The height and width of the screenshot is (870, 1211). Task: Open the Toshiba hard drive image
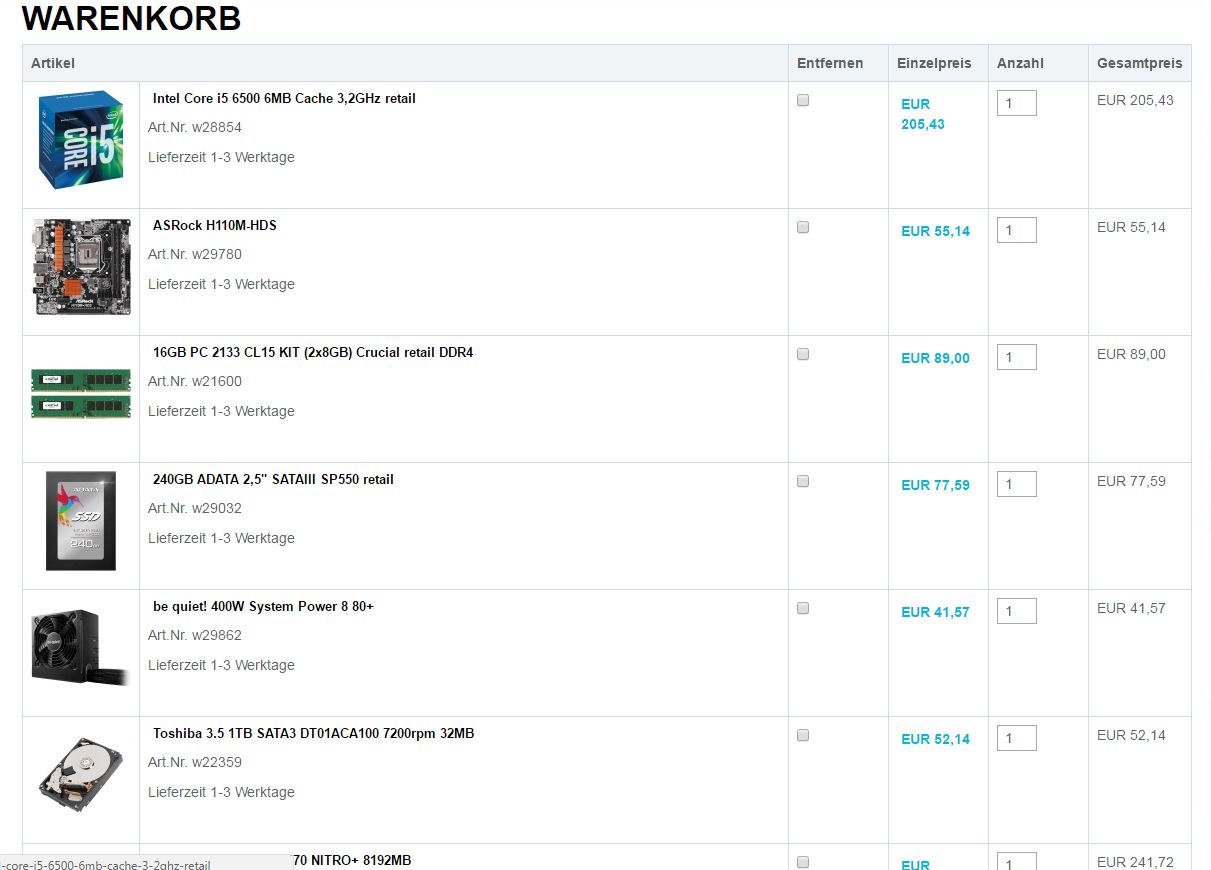tap(81, 775)
